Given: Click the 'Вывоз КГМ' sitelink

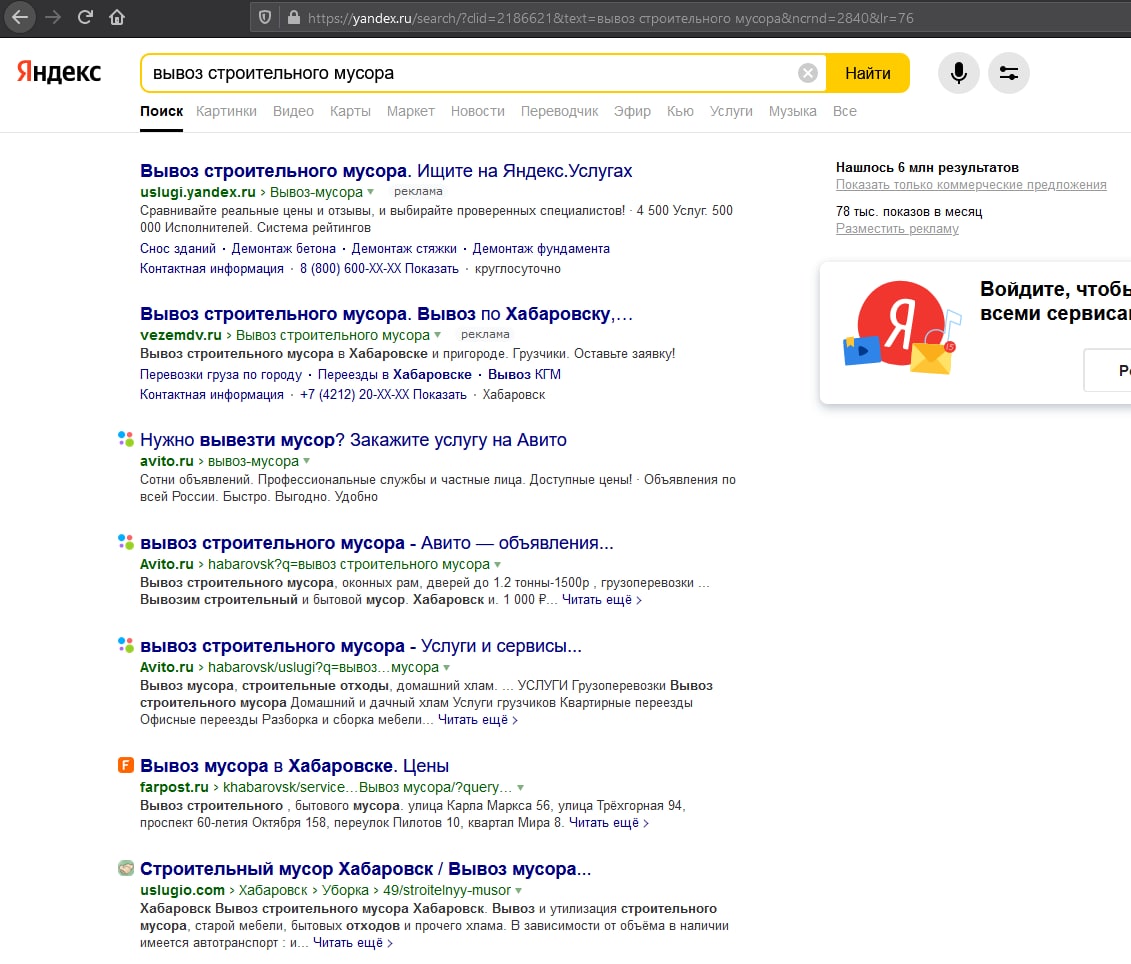Looking at the screenshot, I should [x=524, y=374].
